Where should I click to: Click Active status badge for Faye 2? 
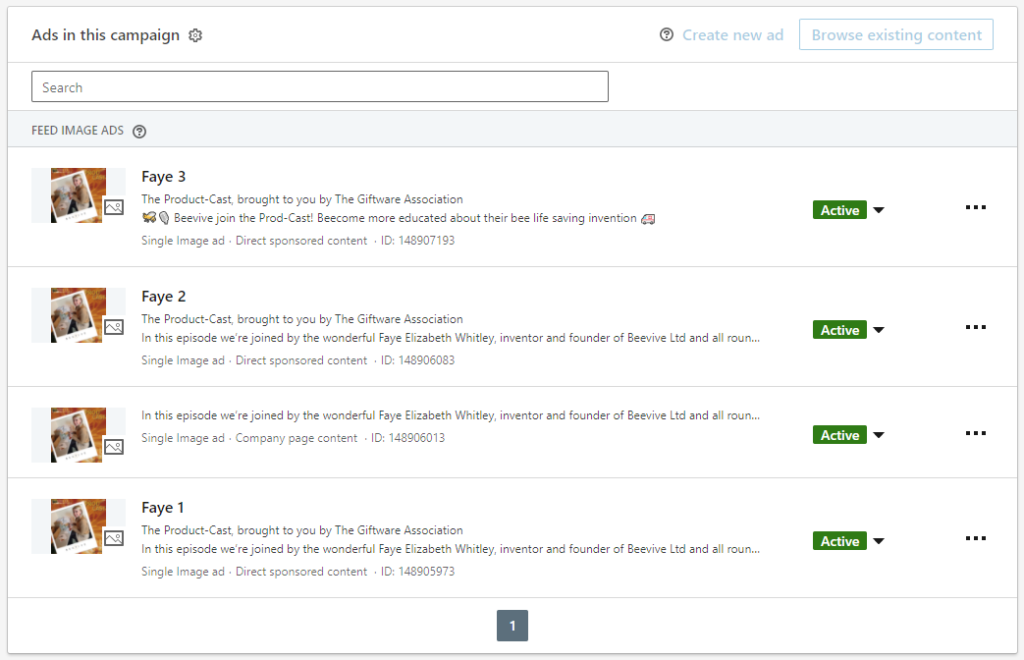point(840,330)
